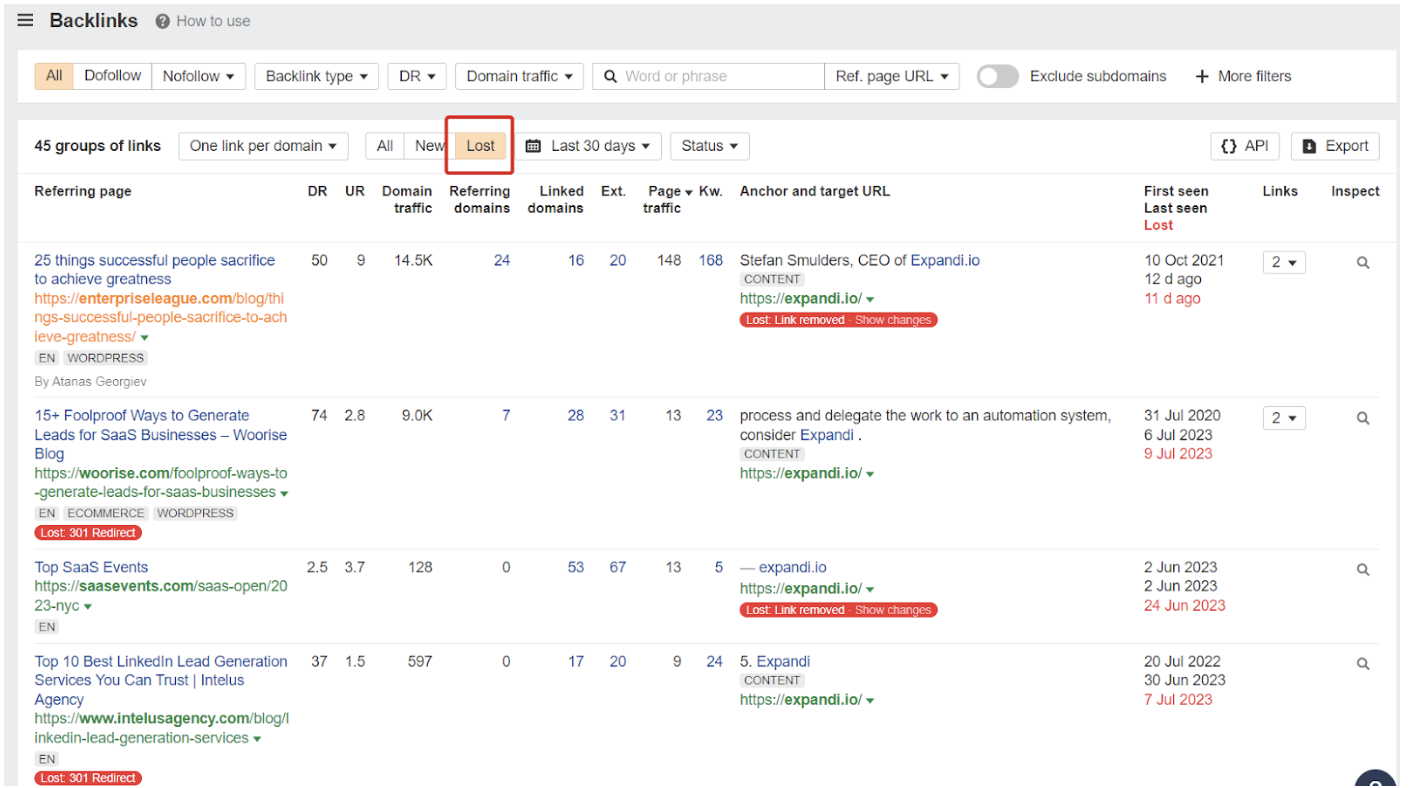Image resolution: width=1414 pixels, height=788 pixels.
Task: Open the Last 30 days date dropdown
Action: [x=588, y=146]
